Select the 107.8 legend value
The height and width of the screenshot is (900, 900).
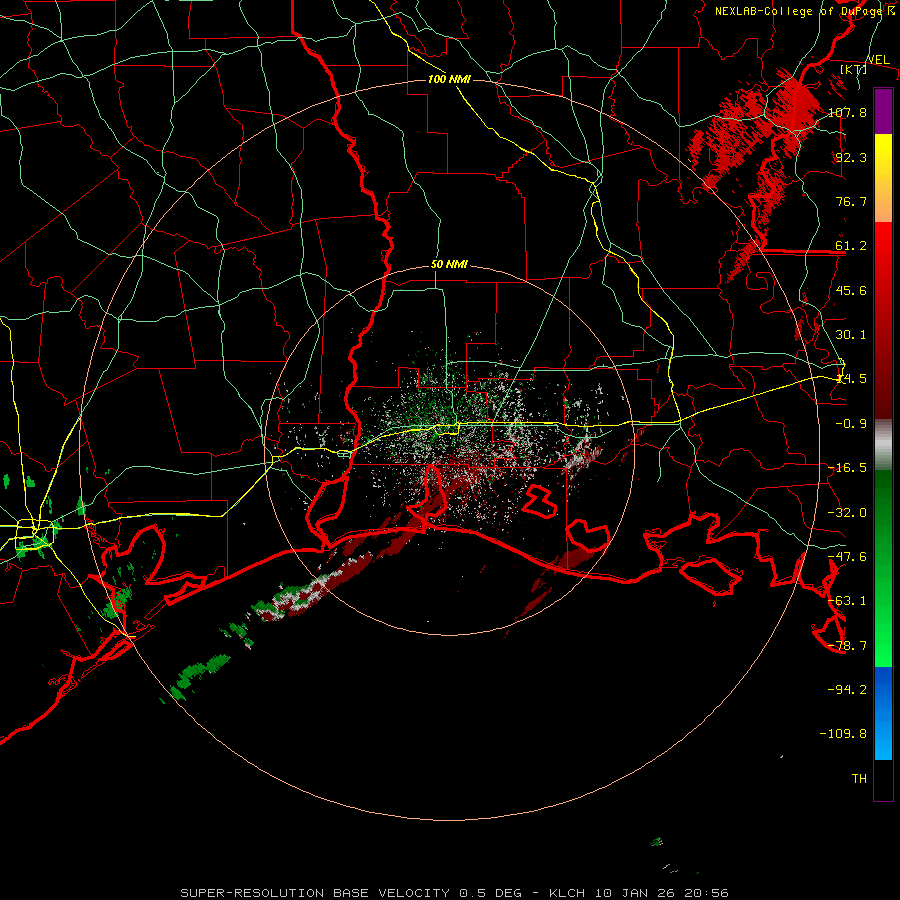[x=847, y=112]
